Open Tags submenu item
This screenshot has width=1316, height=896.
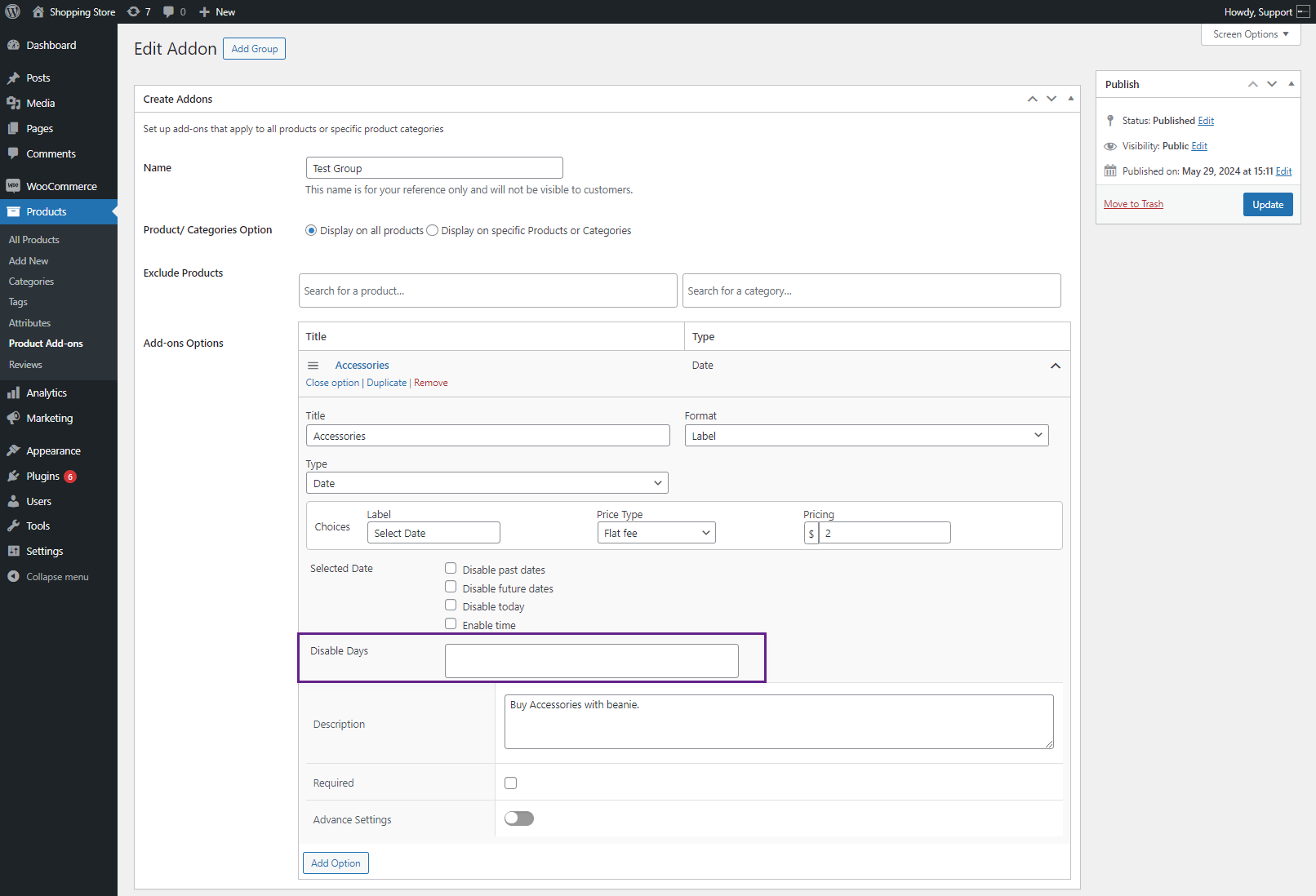(x=18, y=302)
